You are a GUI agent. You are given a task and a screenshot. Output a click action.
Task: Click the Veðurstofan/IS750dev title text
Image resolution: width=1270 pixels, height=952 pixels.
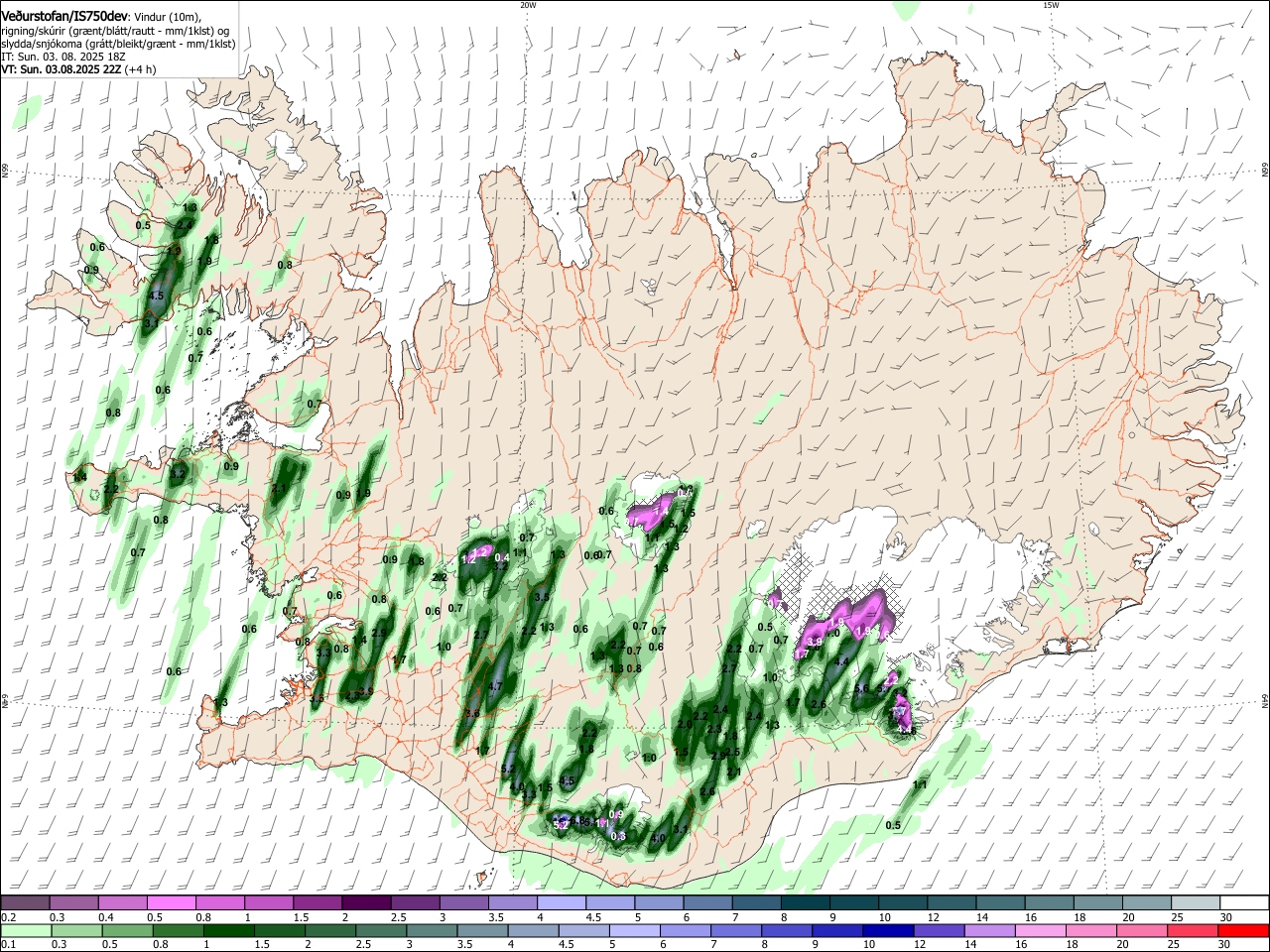tap(64, 16)
